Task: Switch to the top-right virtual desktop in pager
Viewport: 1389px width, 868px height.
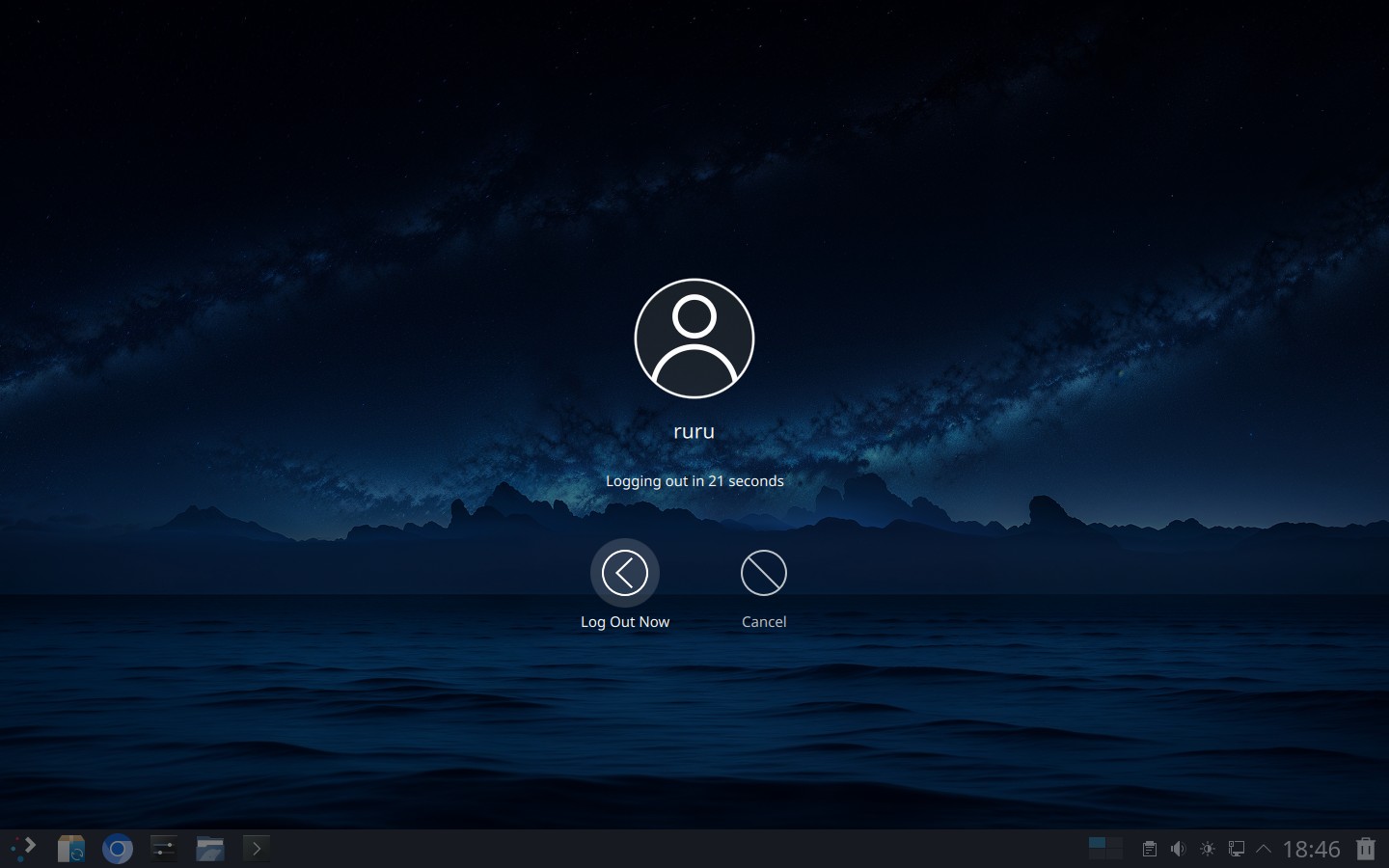Action: pyautogui.click(x=1114, y=843)
